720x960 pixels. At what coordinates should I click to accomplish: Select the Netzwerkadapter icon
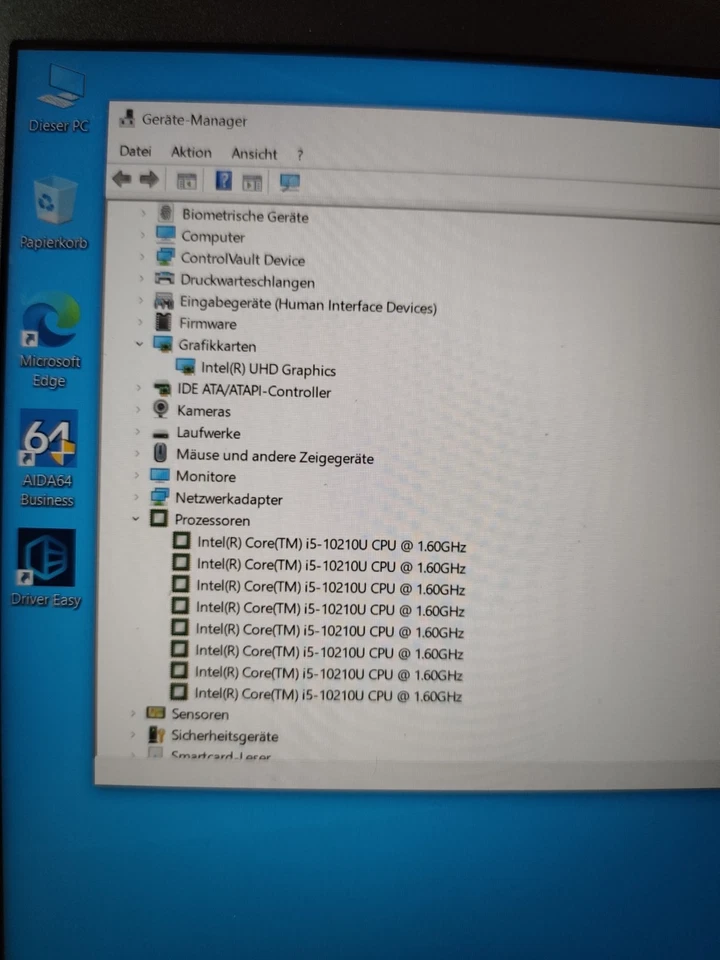(159, 497)
